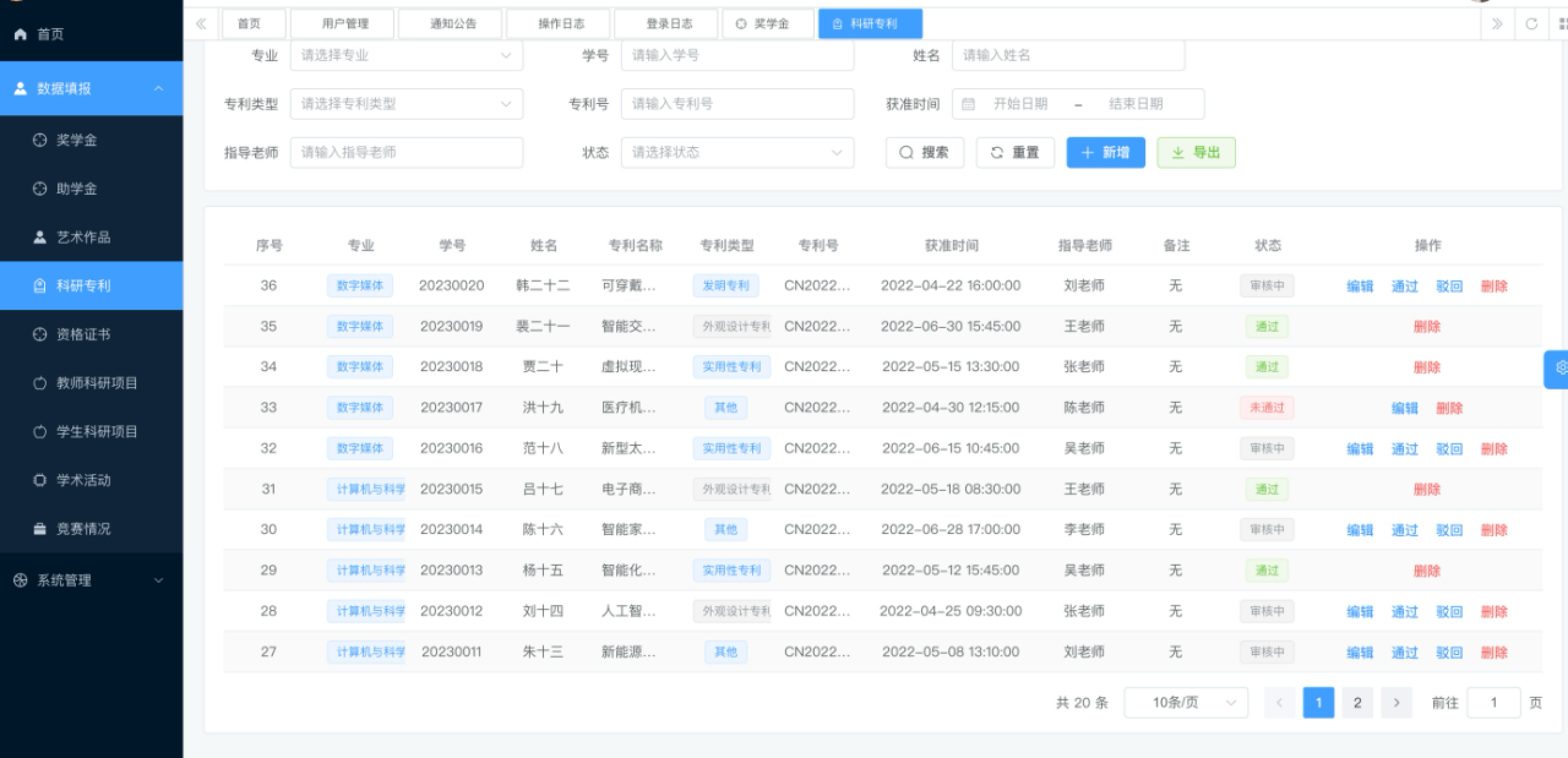Click the icon on 奖学金 tab
This screenshot has width=1568, height=758.
click(741, 24)
